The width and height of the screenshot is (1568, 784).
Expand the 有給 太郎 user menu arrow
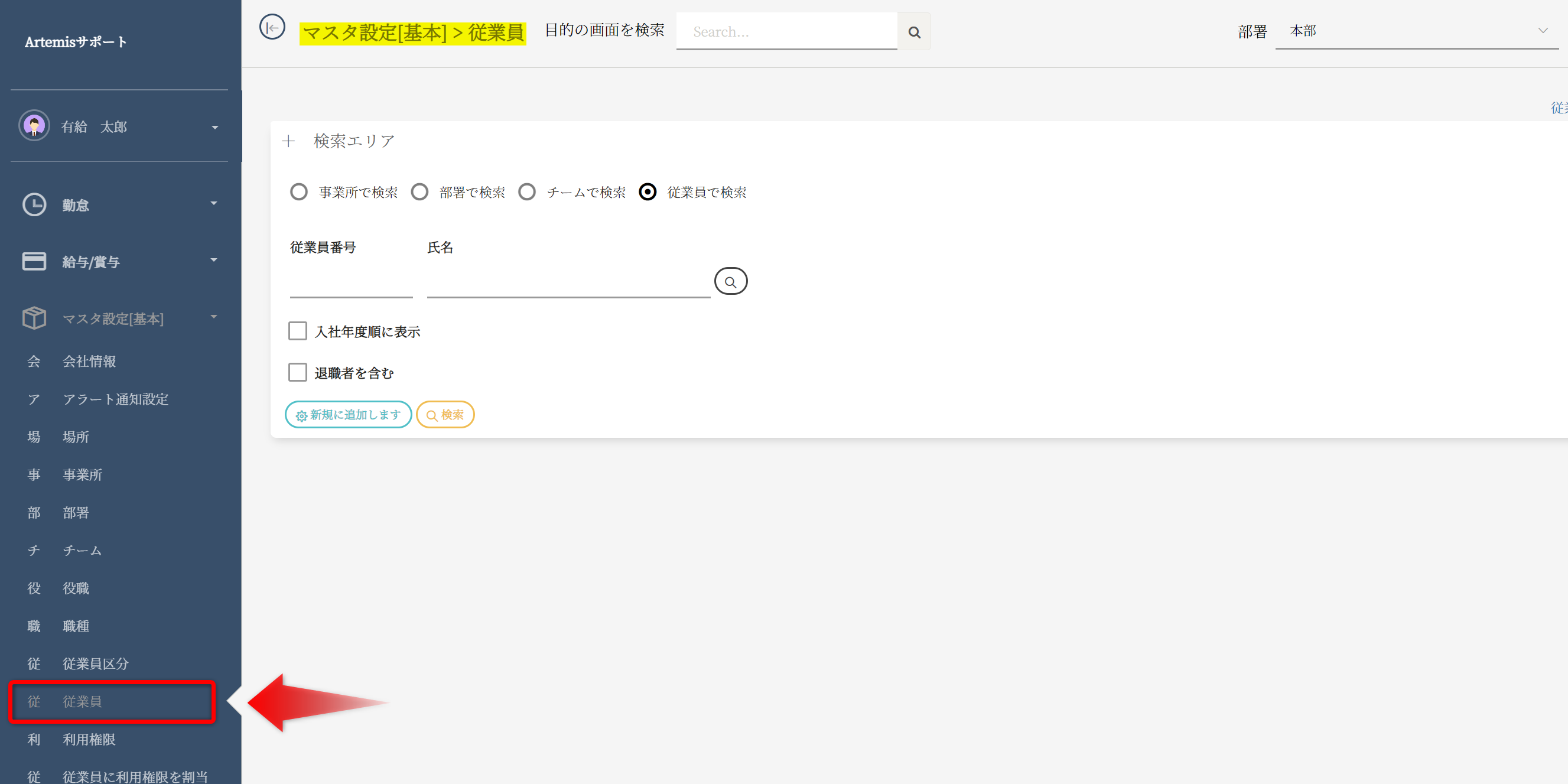[x=214, y=127]
